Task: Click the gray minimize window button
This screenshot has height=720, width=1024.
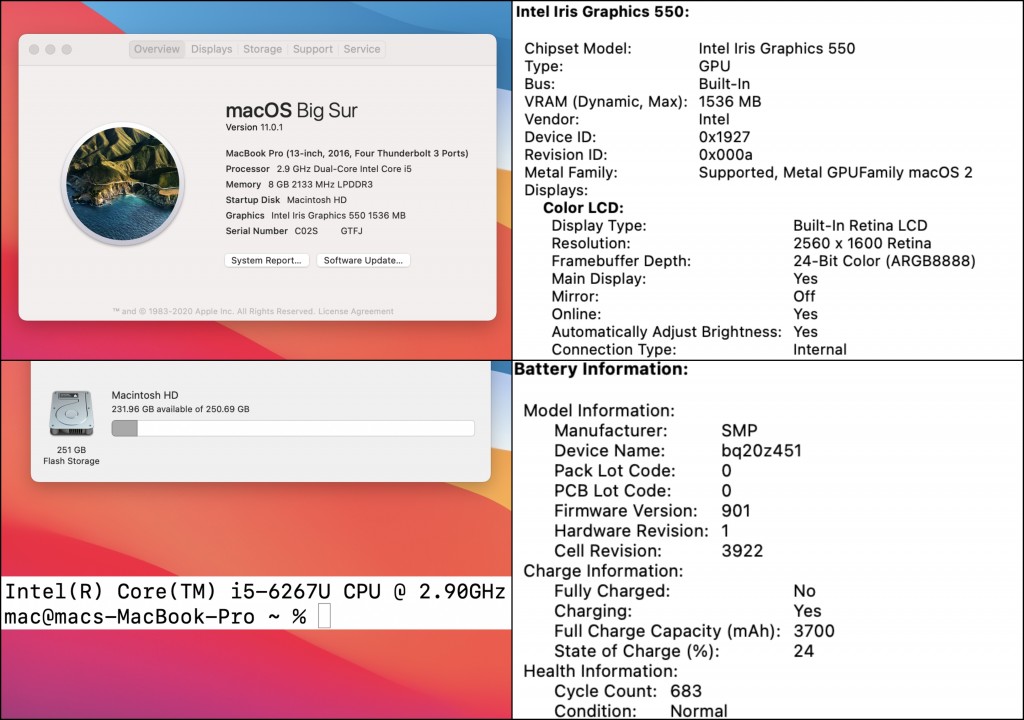Action: (50, 49)
